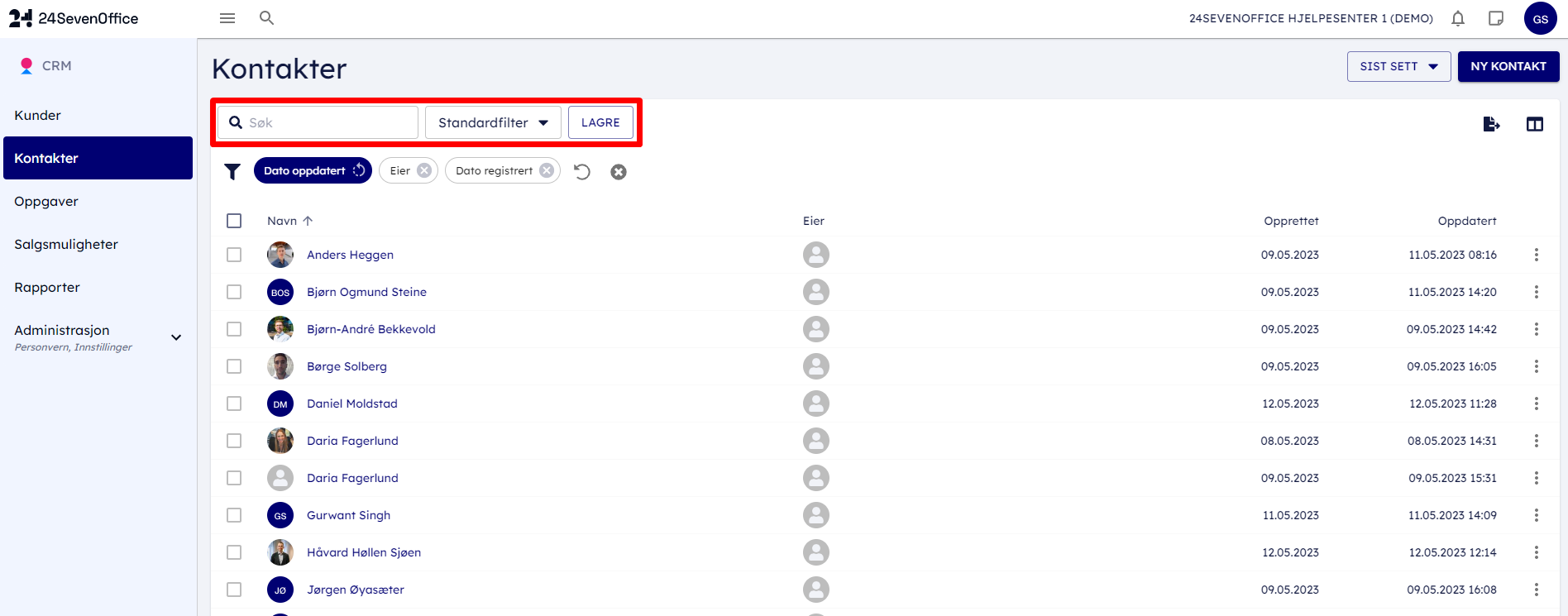Remove the Eier filter chip
The image size is (1568, 616).
pyautogui.click(x=424, y=170)
